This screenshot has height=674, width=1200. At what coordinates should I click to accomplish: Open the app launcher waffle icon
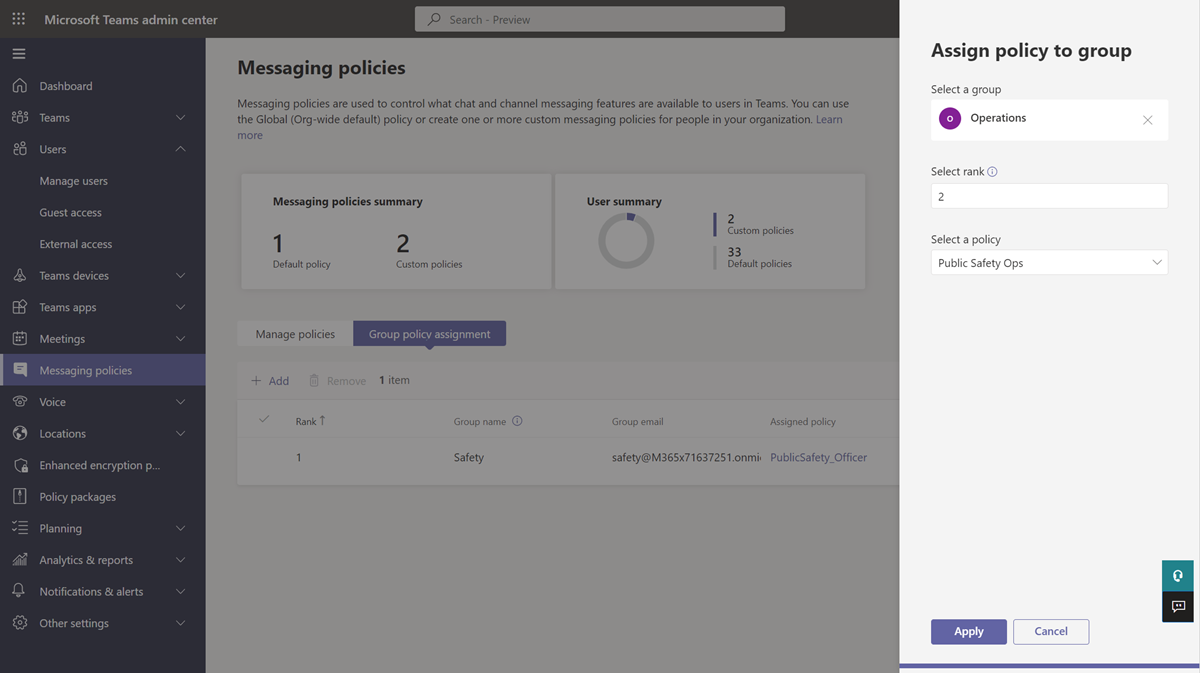point(19,19)
